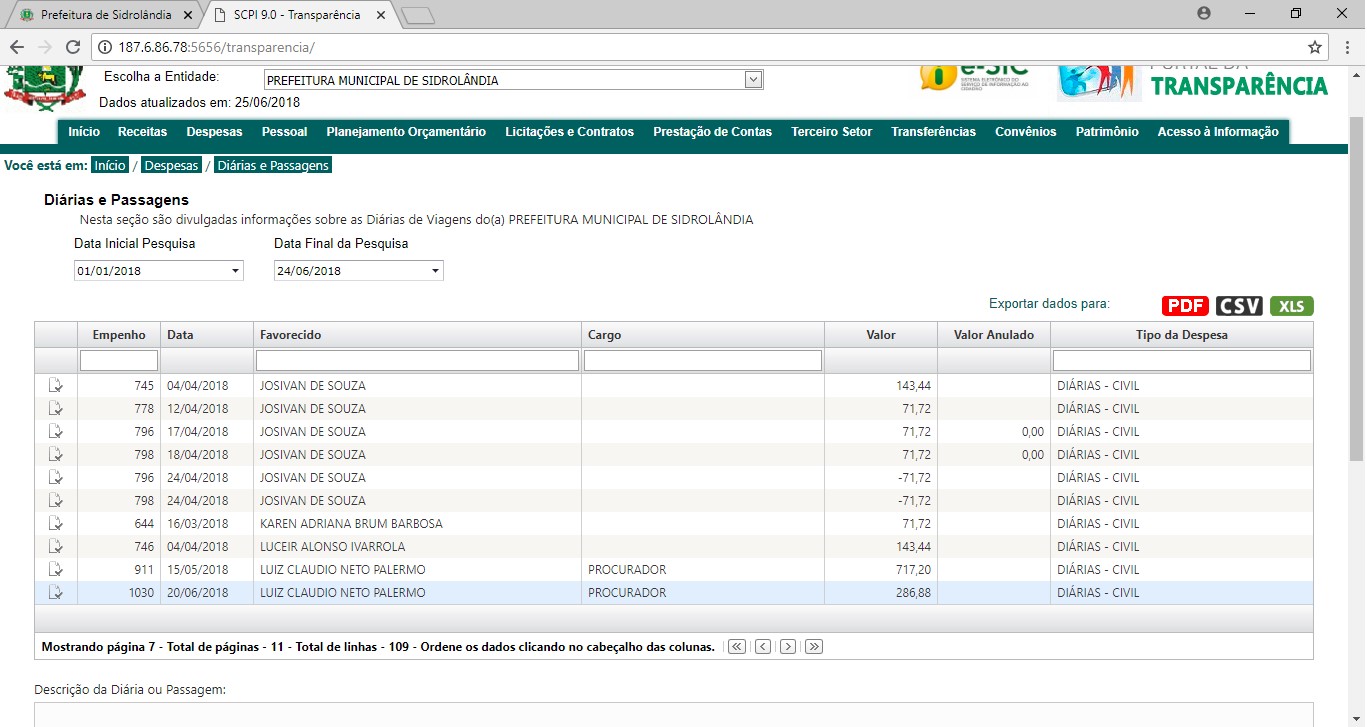Sort table by Cargo column header

point(703,335)
